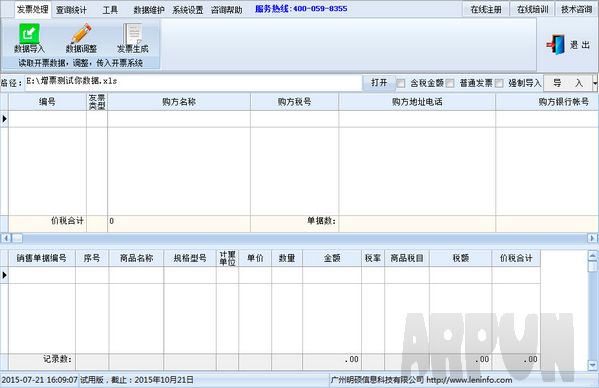Expand the dropdown arrow beside 导入

click(x=595, y=82)
